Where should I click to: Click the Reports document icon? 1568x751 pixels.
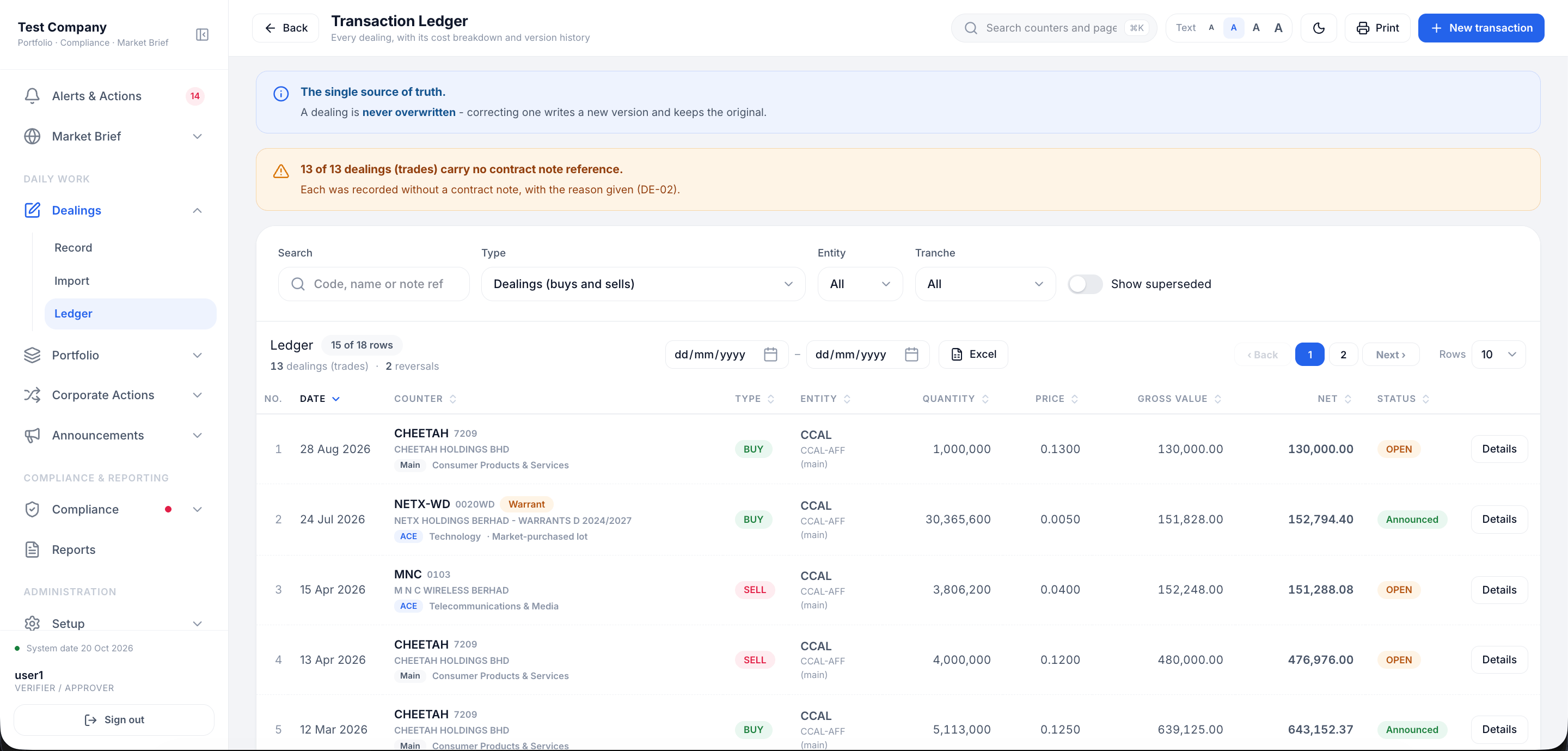tap(32, 549)
